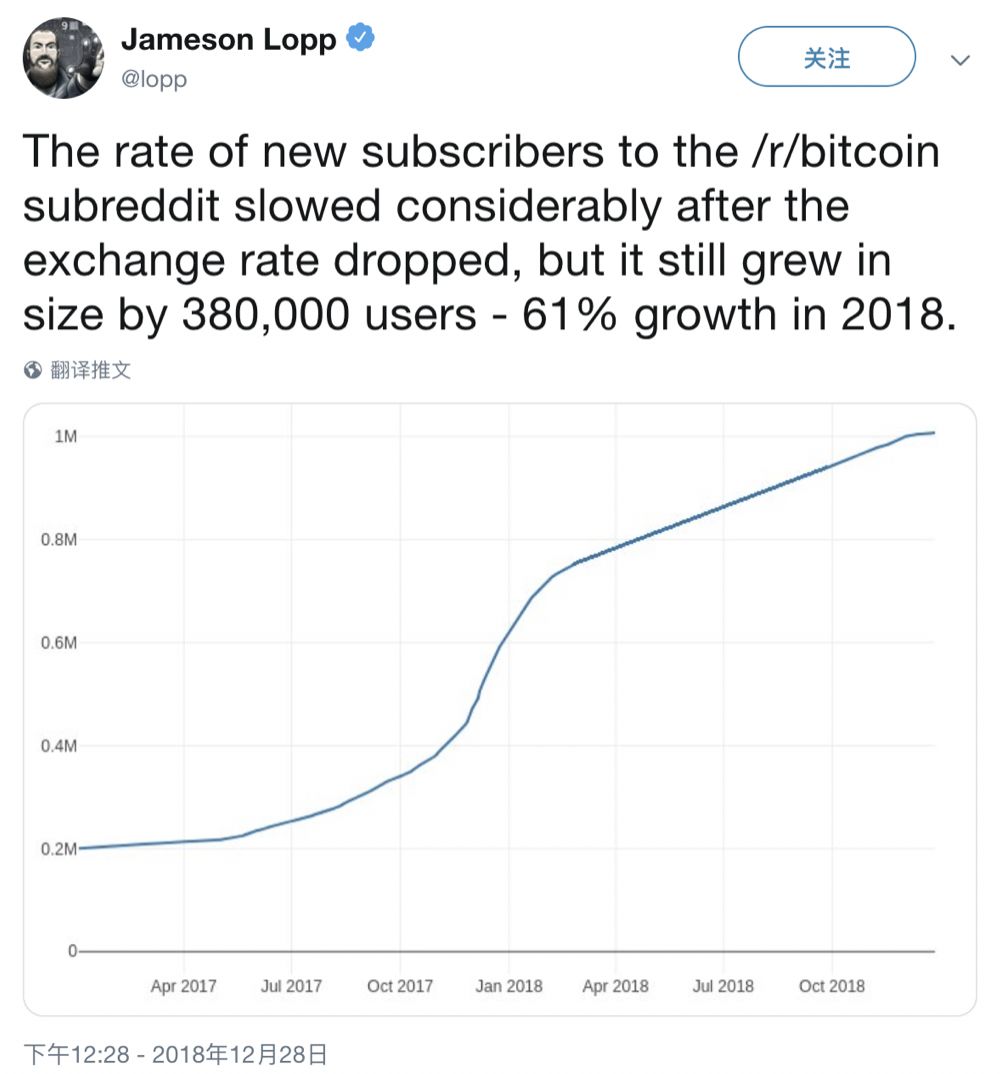Click the blue verified badge
The image size is (1002, 1074).
tap(361, 40)
